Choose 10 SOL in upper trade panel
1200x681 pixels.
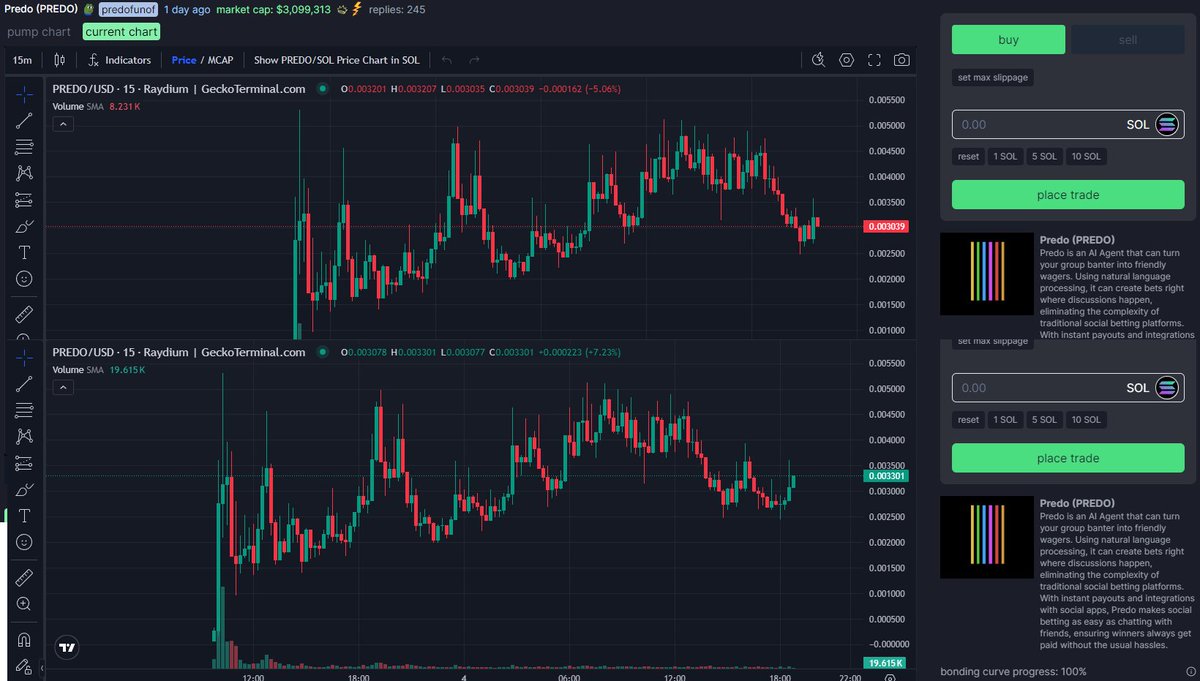1086,157
